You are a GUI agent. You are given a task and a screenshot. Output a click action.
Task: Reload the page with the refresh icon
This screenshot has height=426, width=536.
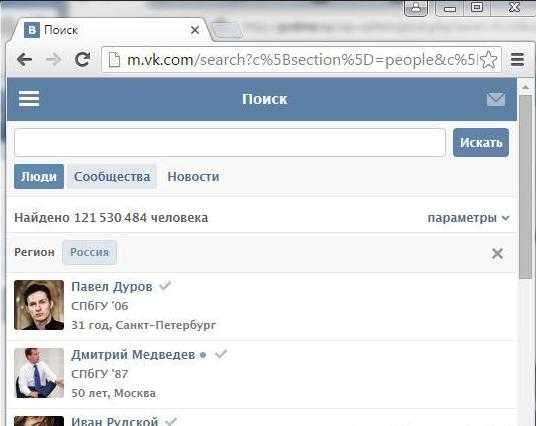point(82,59)
